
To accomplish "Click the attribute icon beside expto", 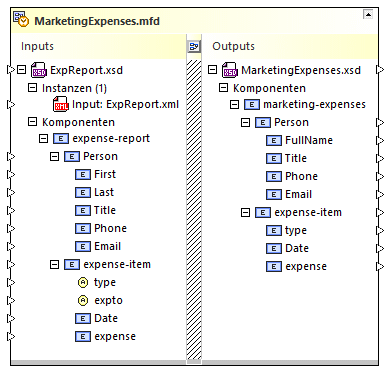I will pos(83,301).
